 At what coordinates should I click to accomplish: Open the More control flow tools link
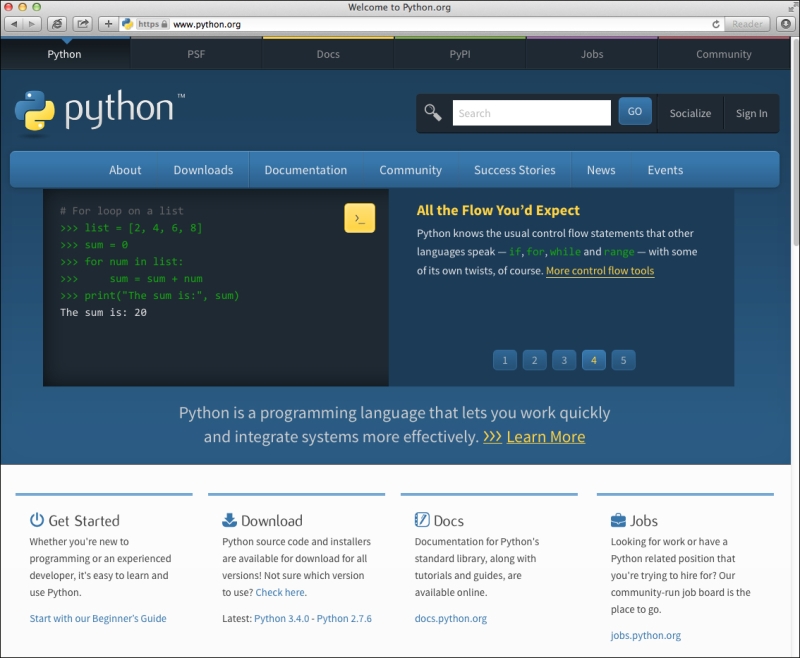[600, 271]
